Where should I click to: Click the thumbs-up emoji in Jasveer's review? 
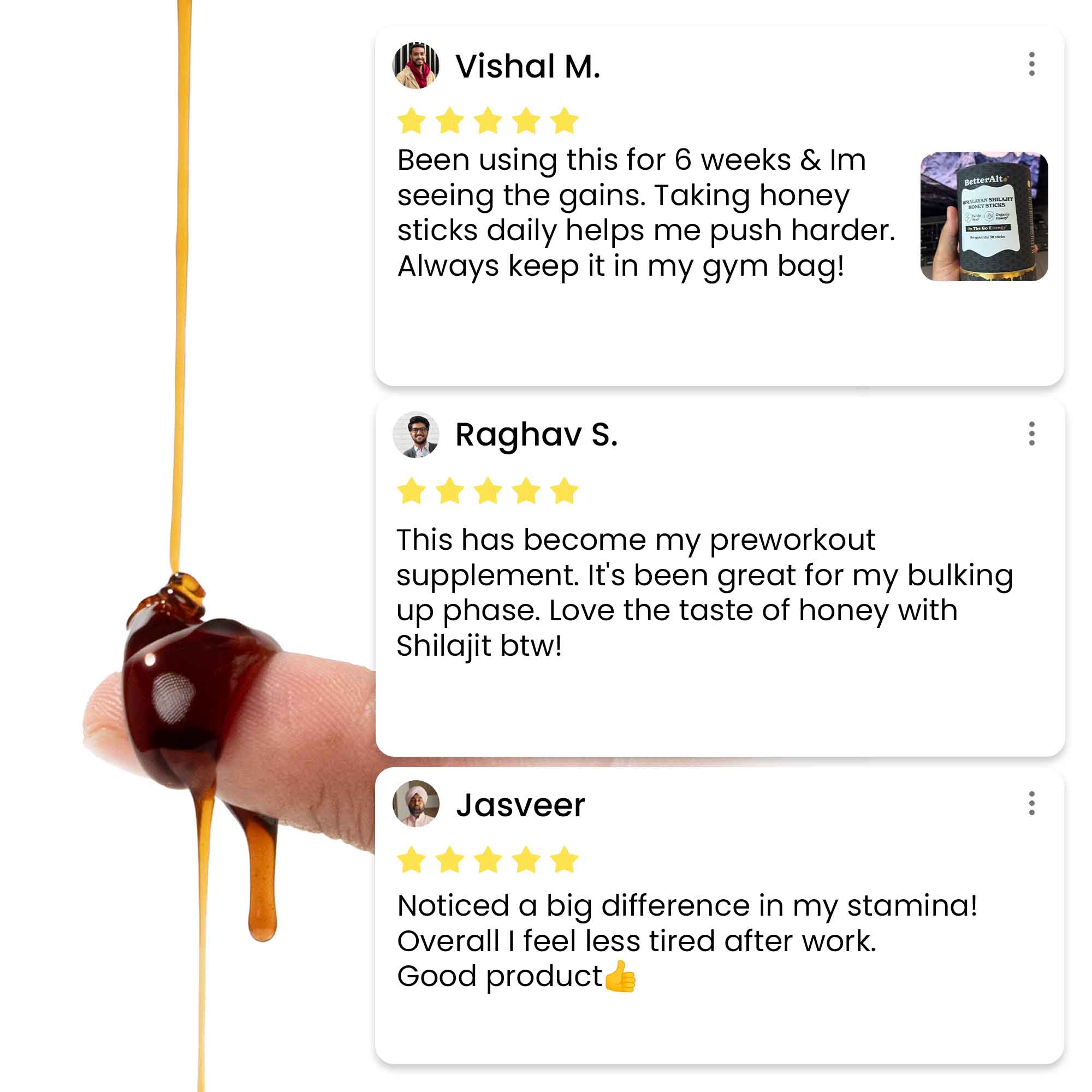(620, 977)
